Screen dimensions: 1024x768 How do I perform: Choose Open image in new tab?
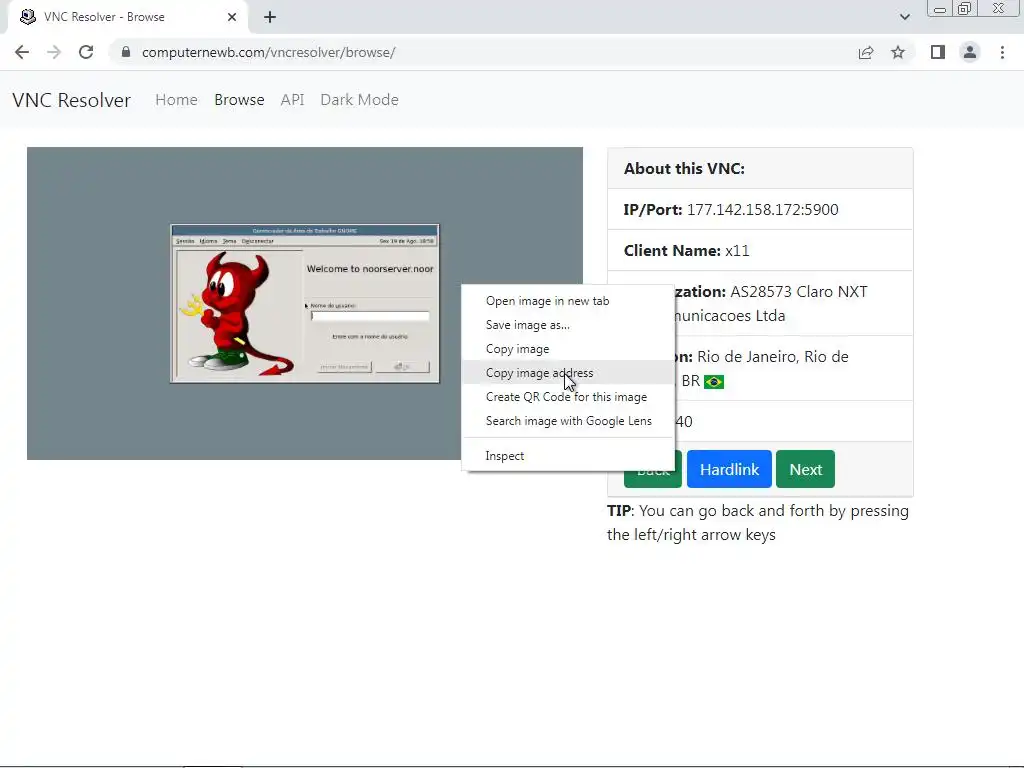[568, 301]
